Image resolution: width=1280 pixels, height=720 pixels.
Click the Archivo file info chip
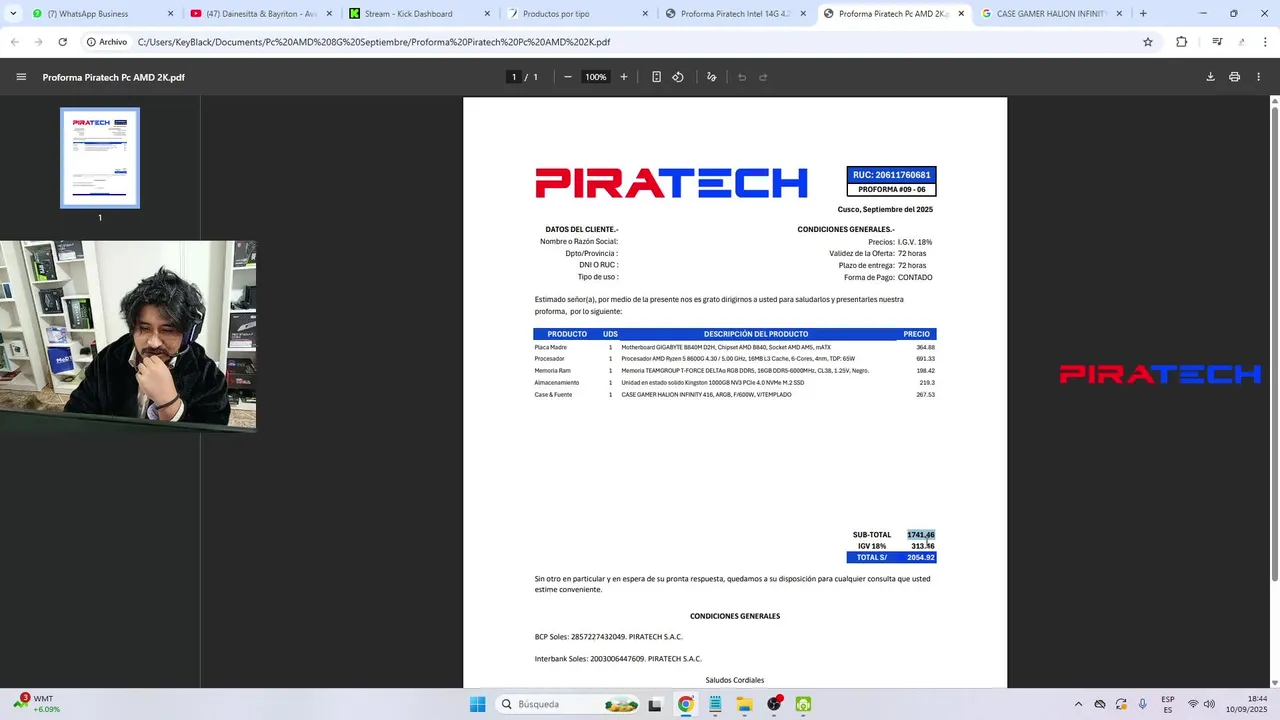tap(106, 42)
